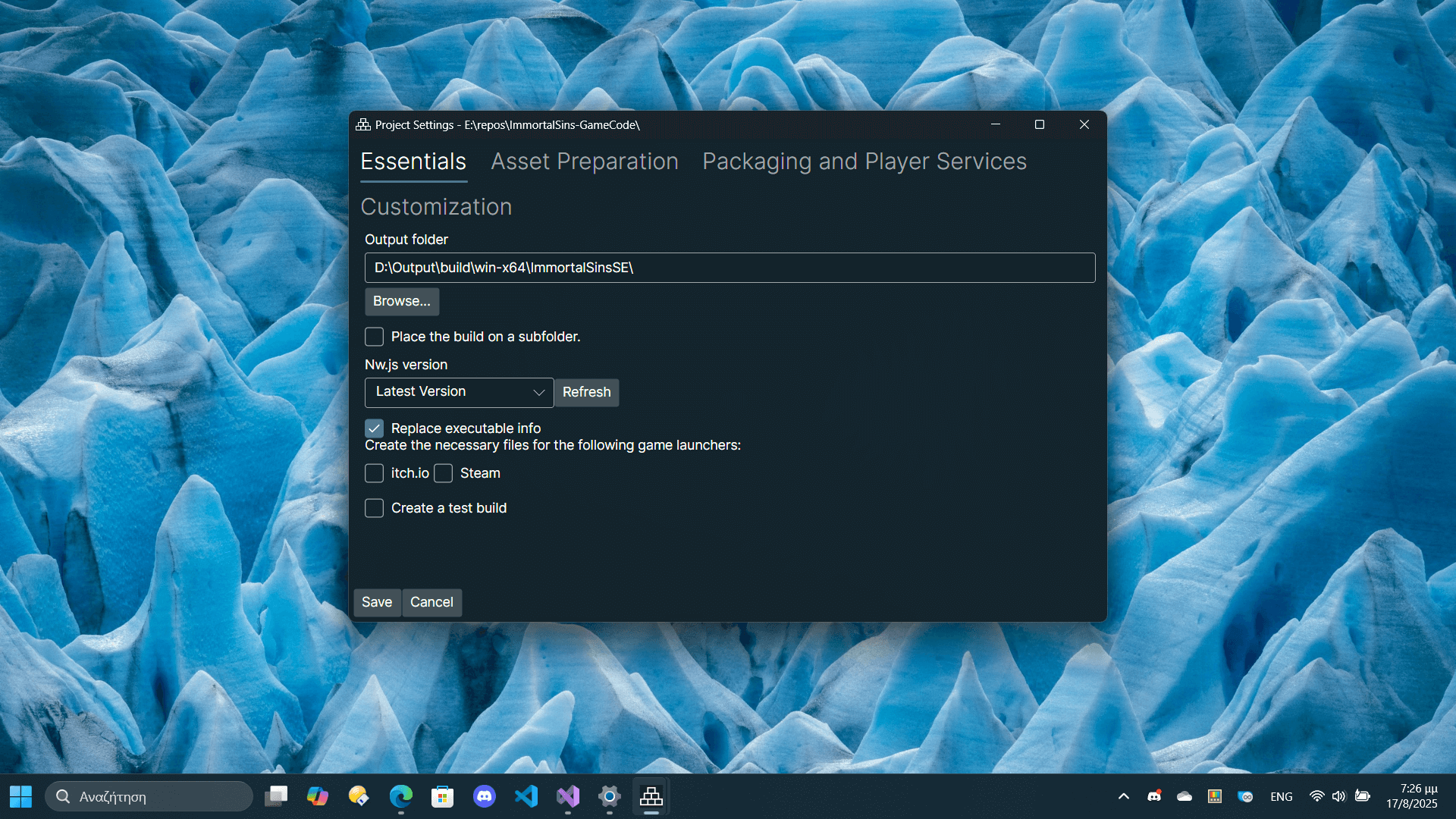Open the Microsoft Store taskbar icon

[x=443, y=796]
